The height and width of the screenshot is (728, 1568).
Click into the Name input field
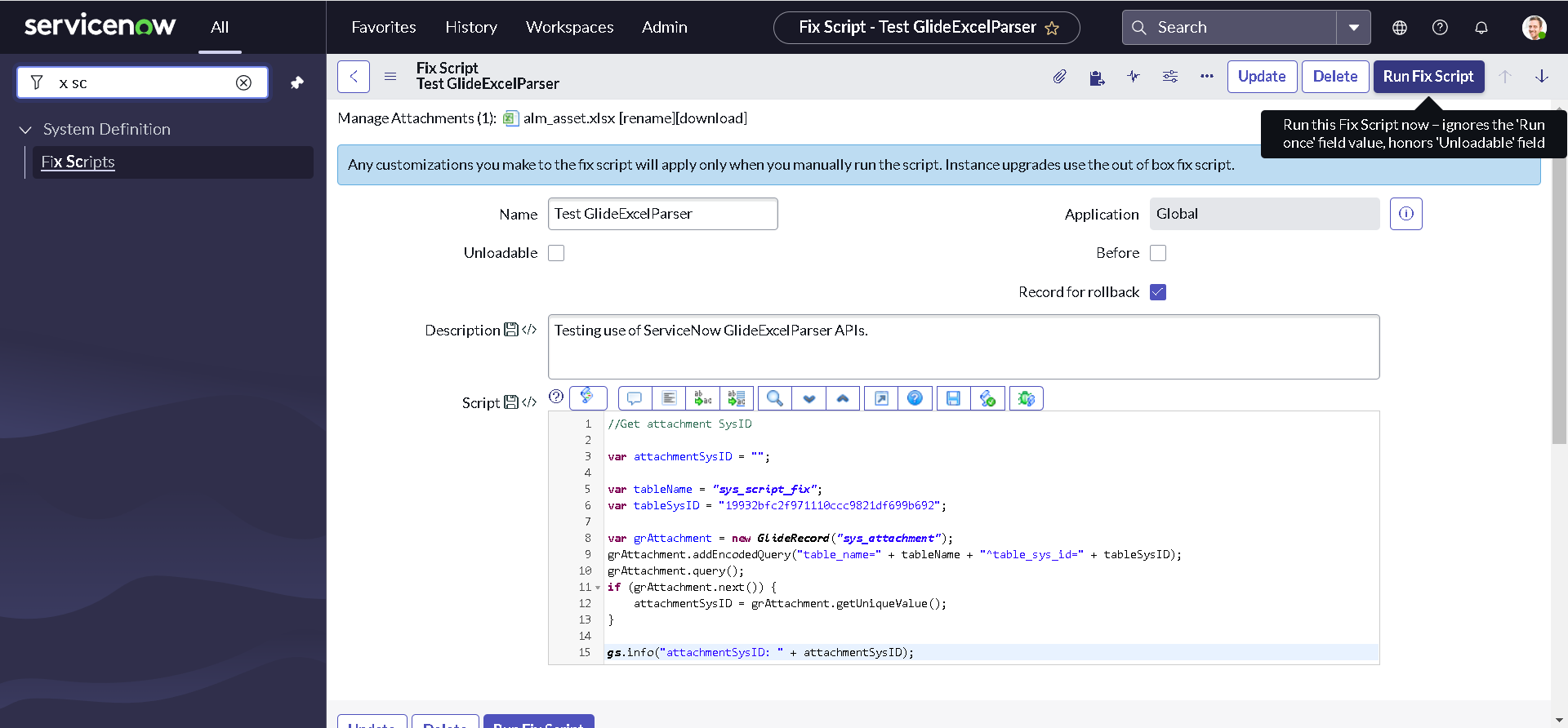point(662,214)
